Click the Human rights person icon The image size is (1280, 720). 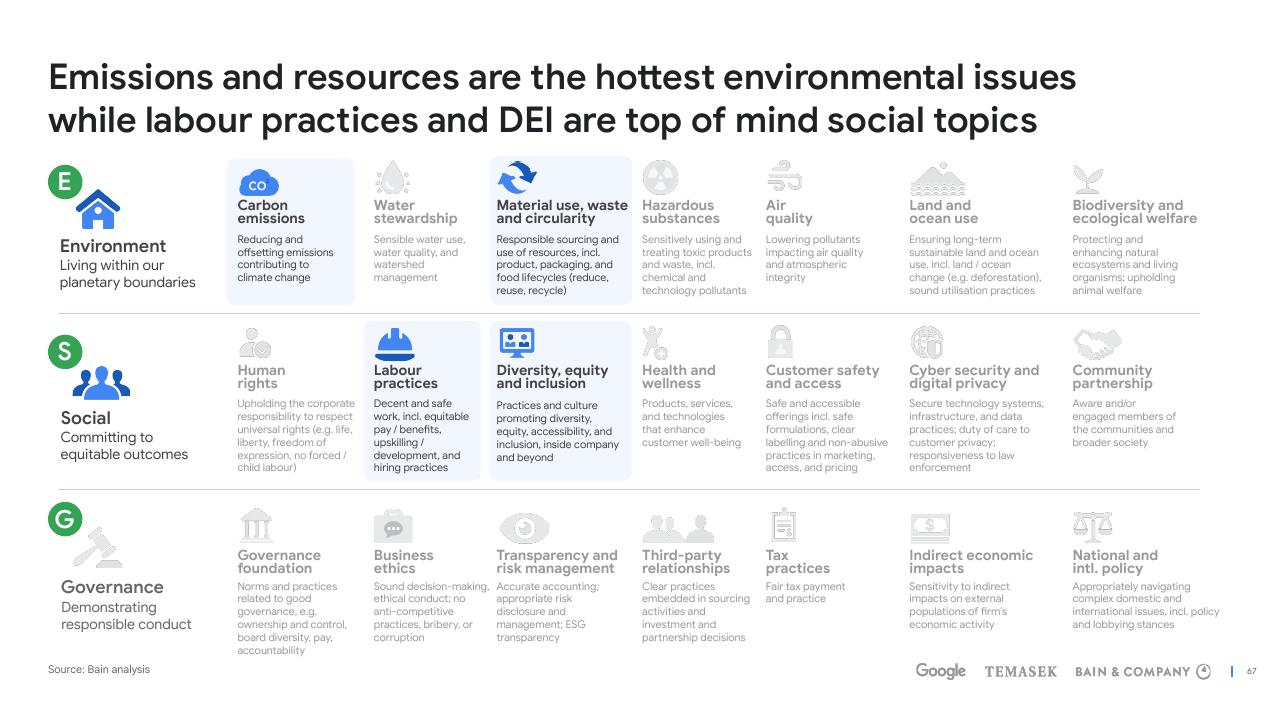[x=254, y=344]
